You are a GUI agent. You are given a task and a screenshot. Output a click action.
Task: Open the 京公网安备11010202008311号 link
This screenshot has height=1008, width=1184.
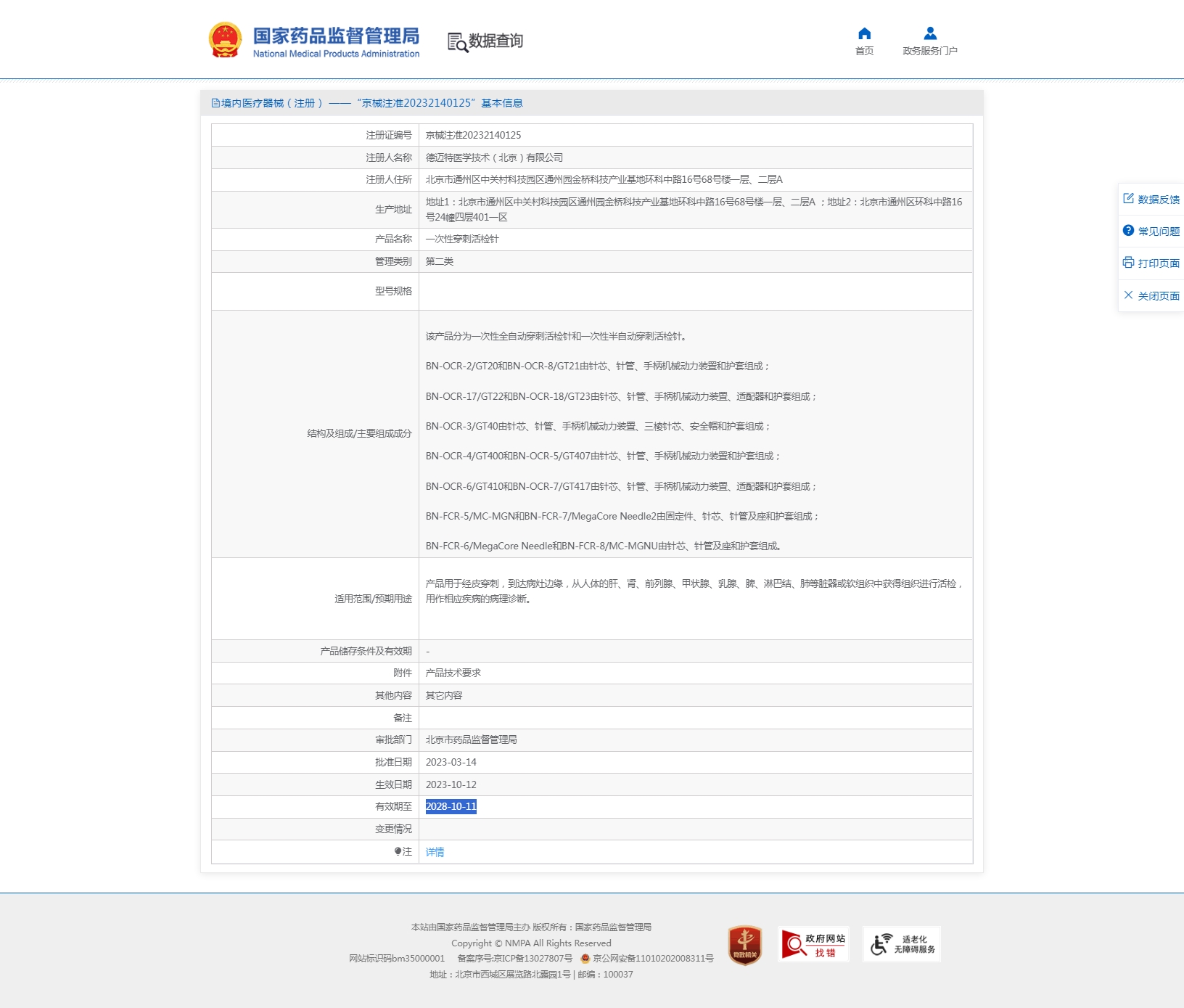(653, 959)
